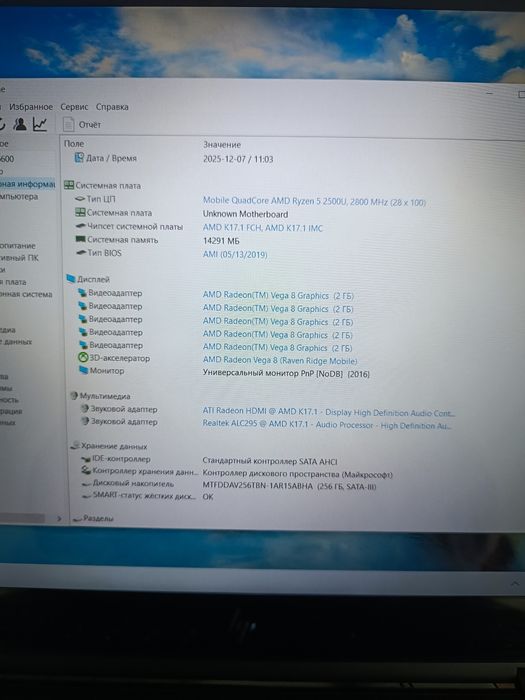This screenshot has width=525, height=700.
Task: Select the Контроллер дискового пространства (Майкрософт) value
Action: pyautogui.click(x=297, y=474)
